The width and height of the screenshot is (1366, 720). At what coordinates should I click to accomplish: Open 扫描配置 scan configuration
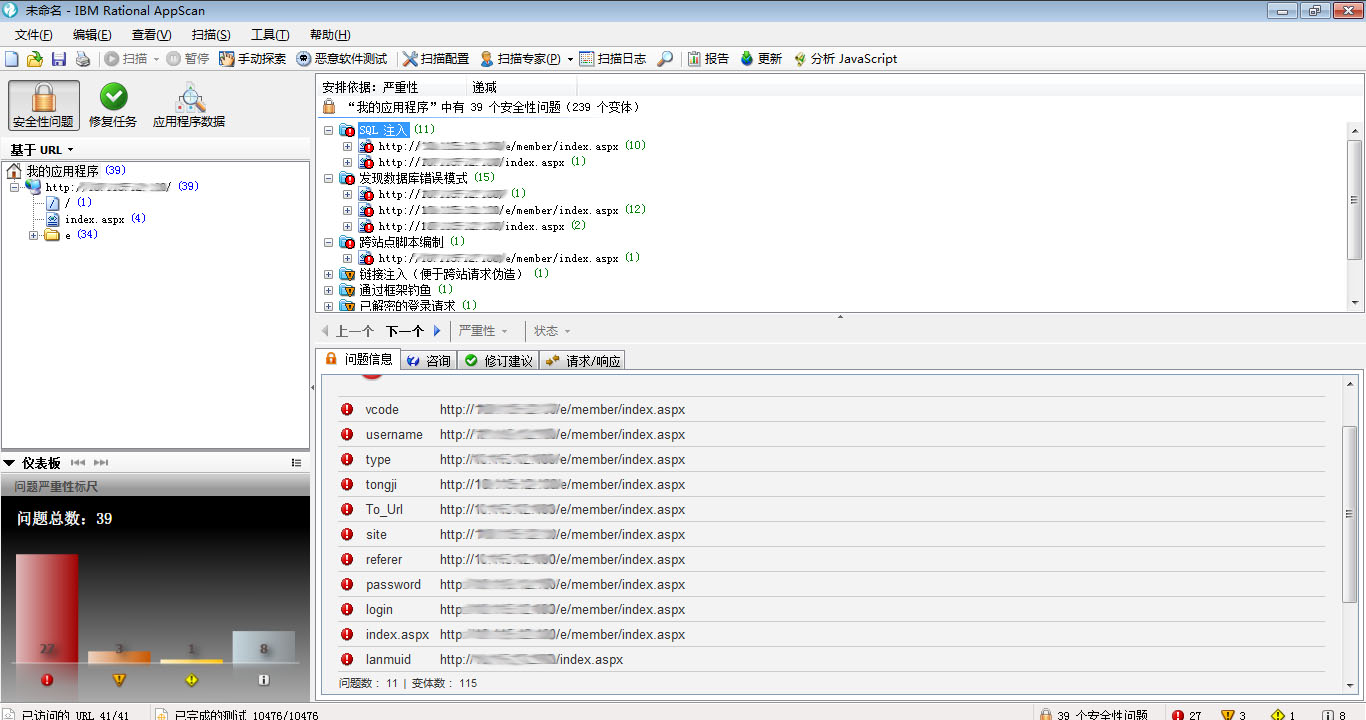click(x=436, y=59)
